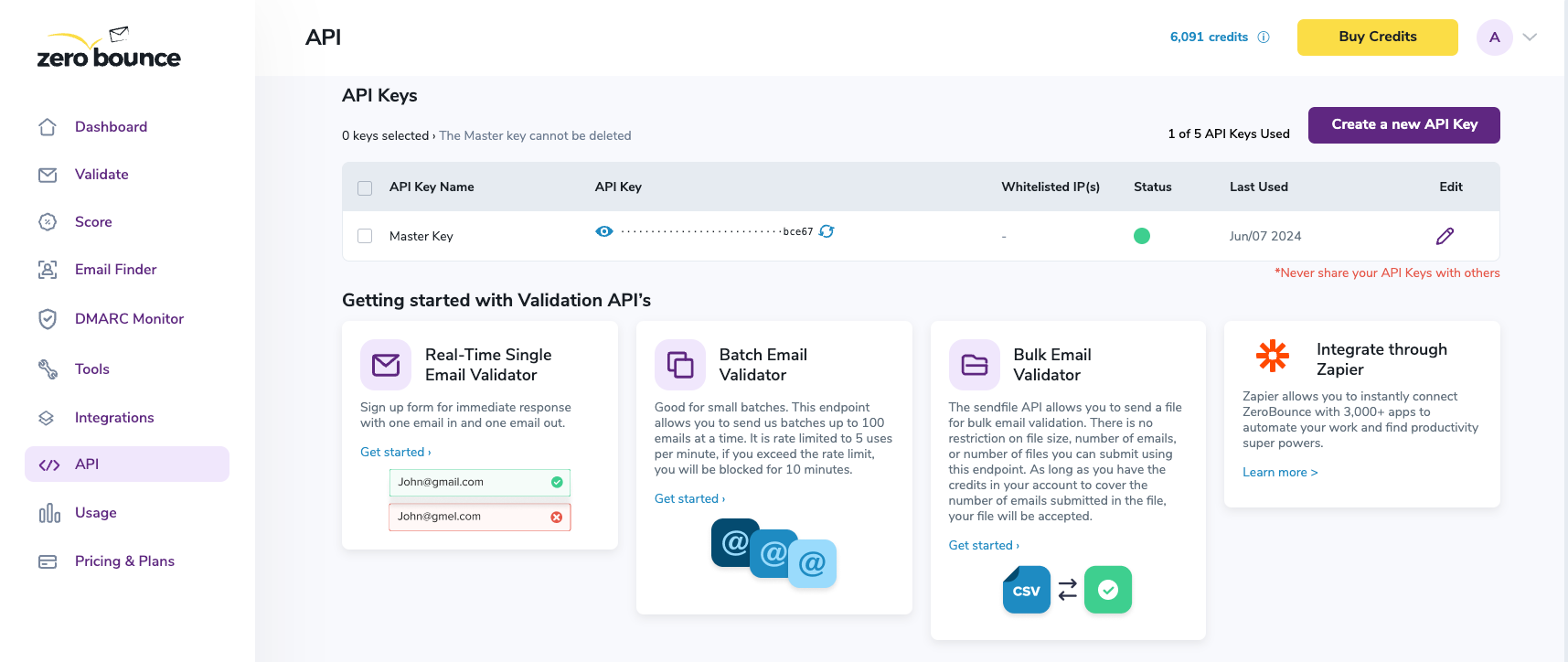Check the select-all API keys checkbox
Screen dimensions: 1568x662
(x=365, y=188)
